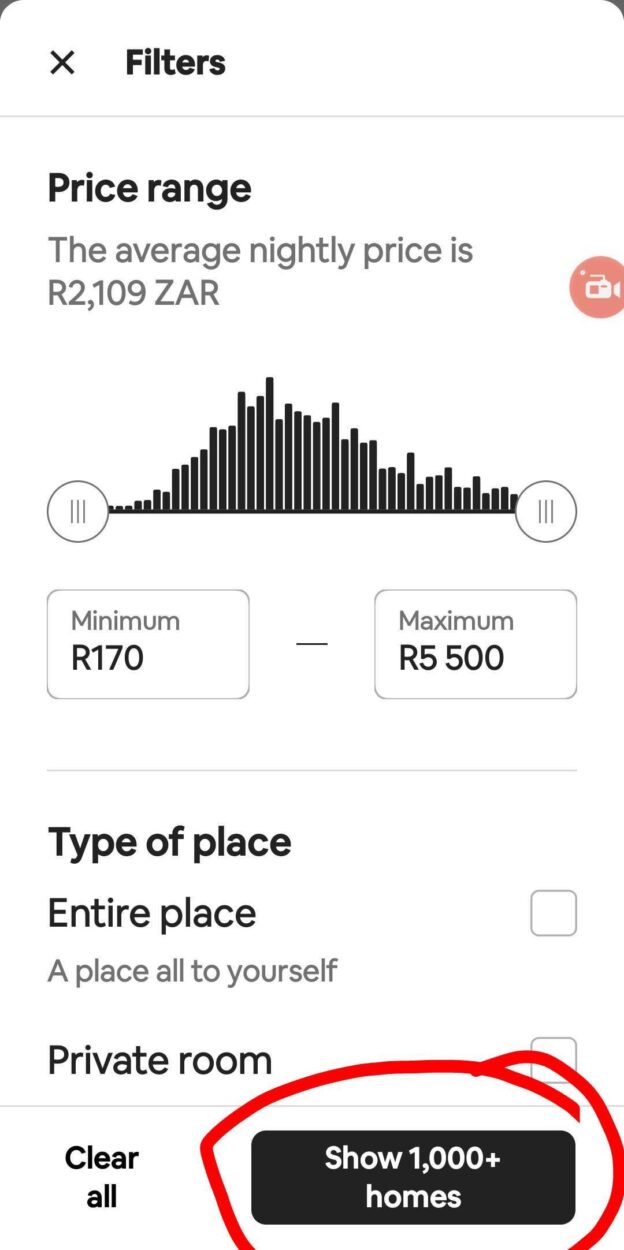Select the Filters header title
Viewport: 624px width, 1250px height.
click(x=175, y=62)
